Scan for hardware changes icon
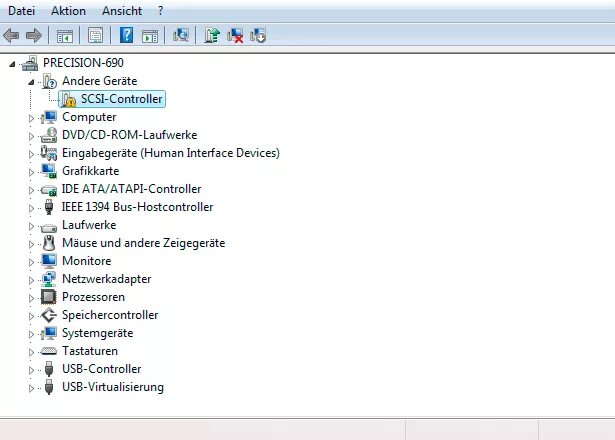The width and height of the screenshot is (615, 440). pos(181,35)
